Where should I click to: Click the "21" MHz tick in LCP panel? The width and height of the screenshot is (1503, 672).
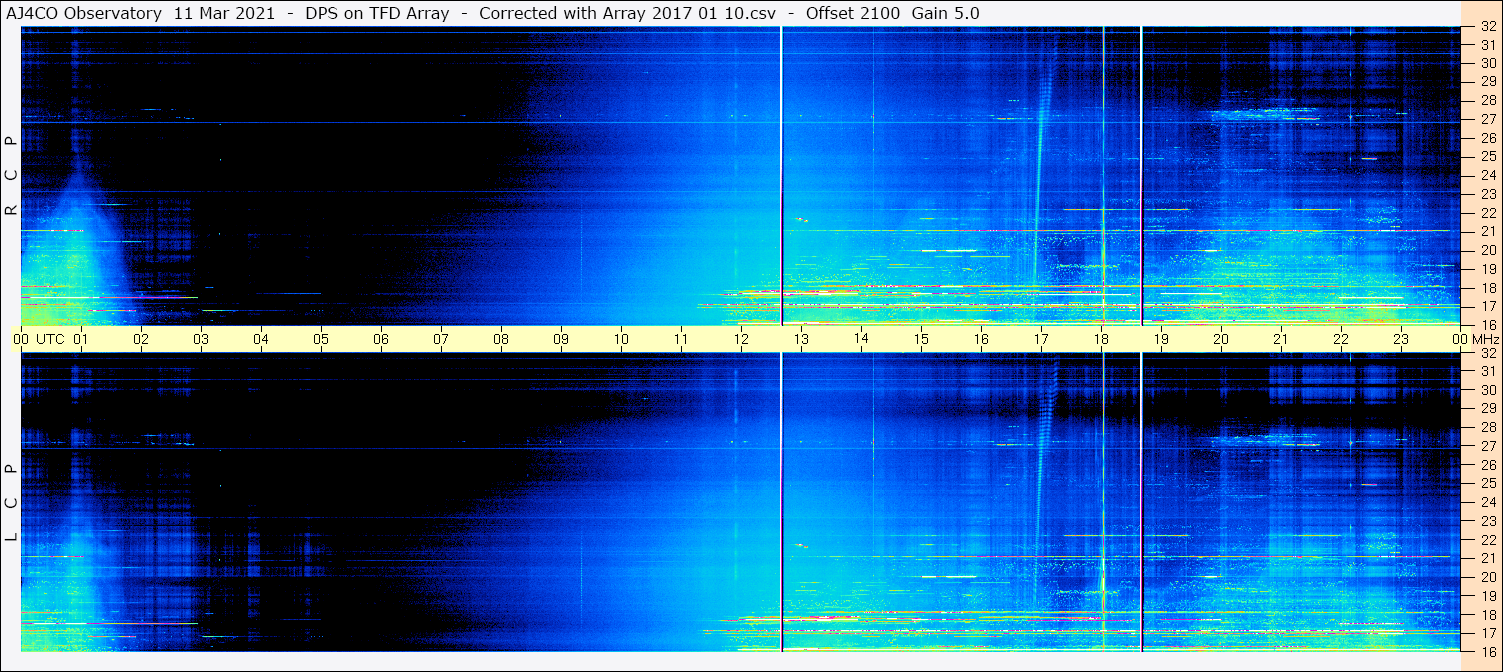1487,558
